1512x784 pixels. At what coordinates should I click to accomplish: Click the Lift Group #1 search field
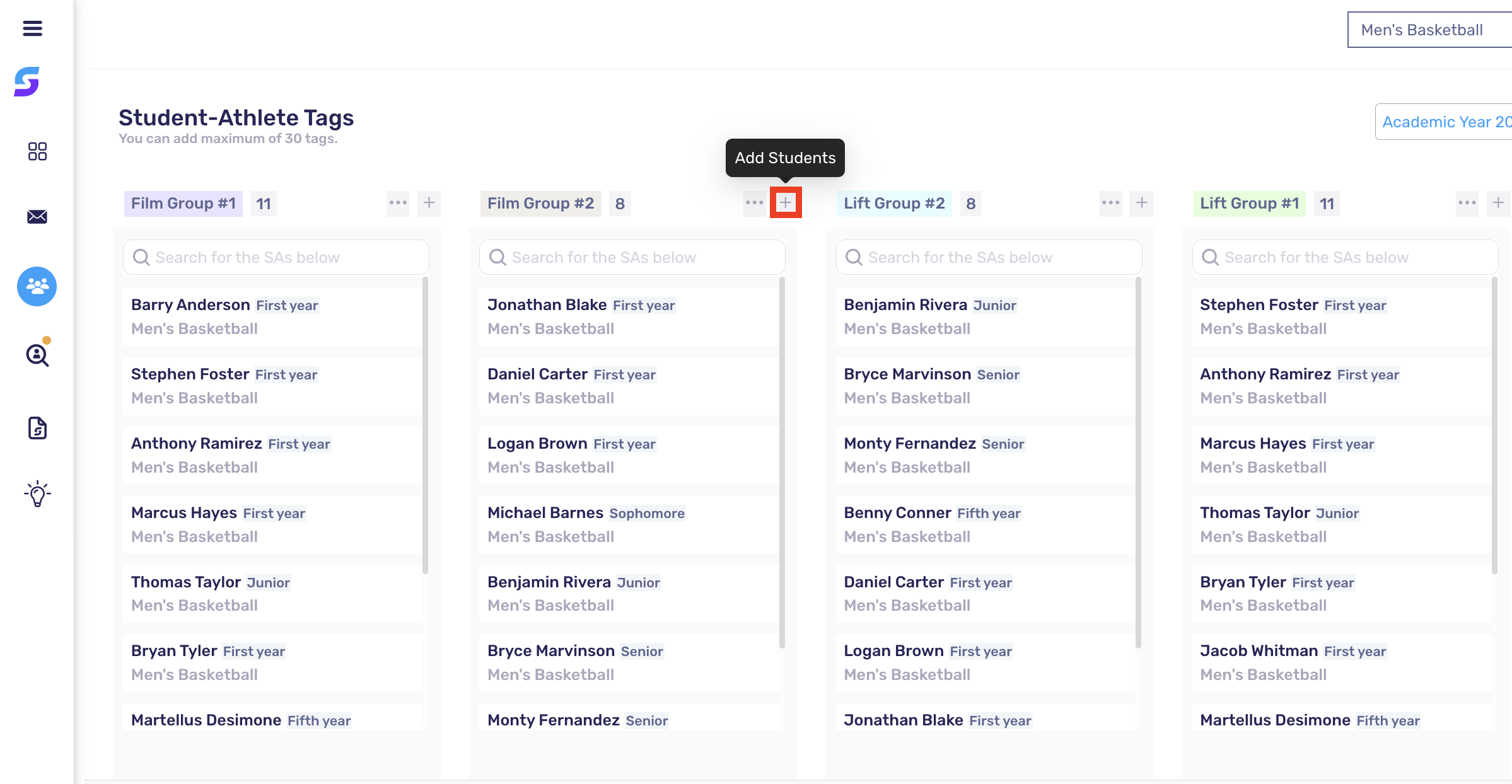[x=1345, y=257]
